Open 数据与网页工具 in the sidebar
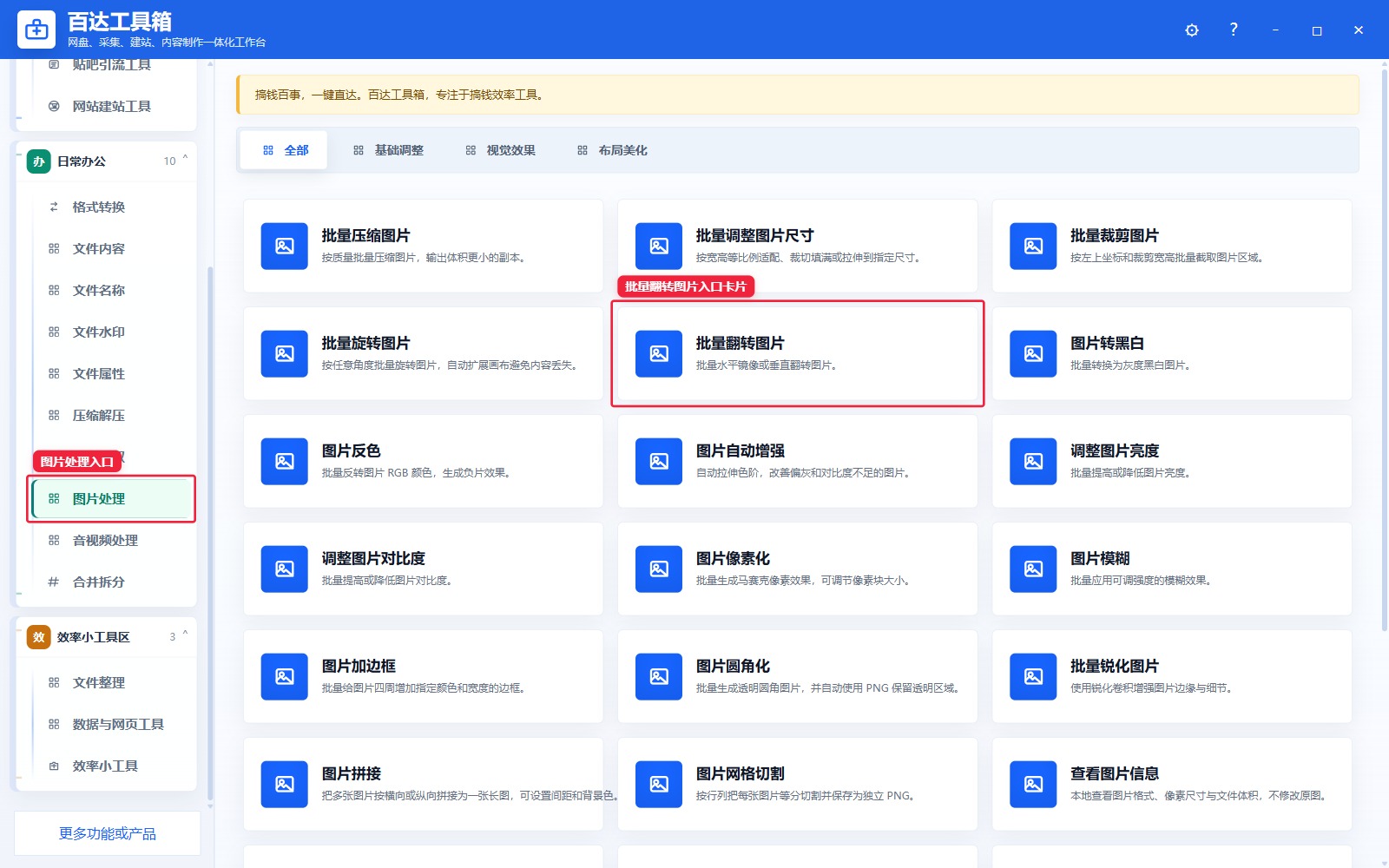This screenshot has width=1389, height=868. point(113,724)
